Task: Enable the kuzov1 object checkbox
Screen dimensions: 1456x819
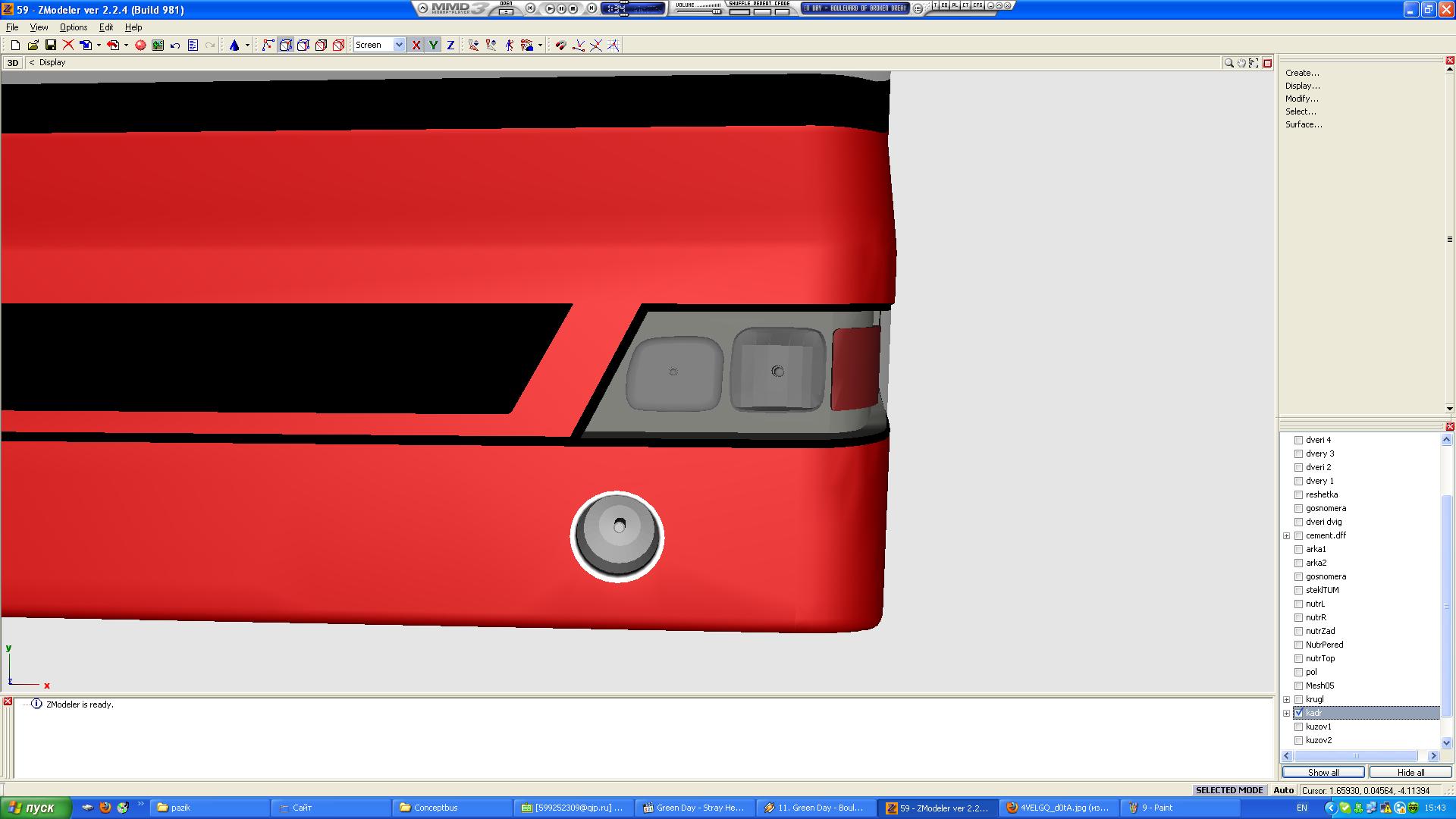Action: pos(1298,726)
